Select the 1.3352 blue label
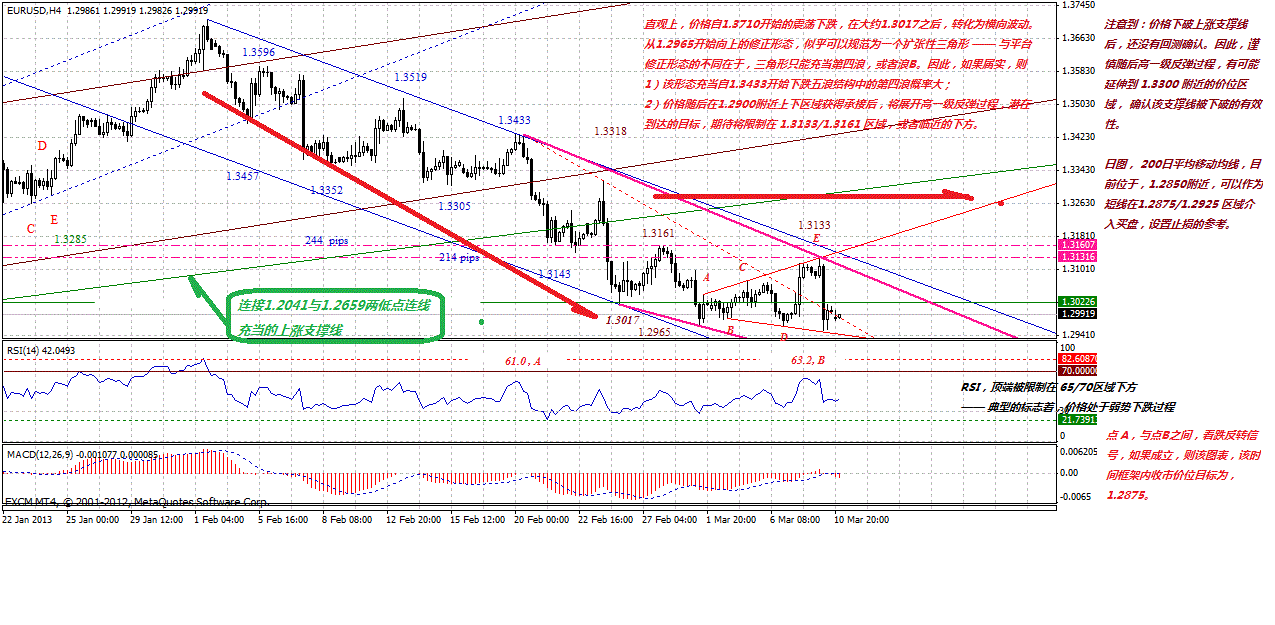 pyautogui.click(x=326, y=189)
